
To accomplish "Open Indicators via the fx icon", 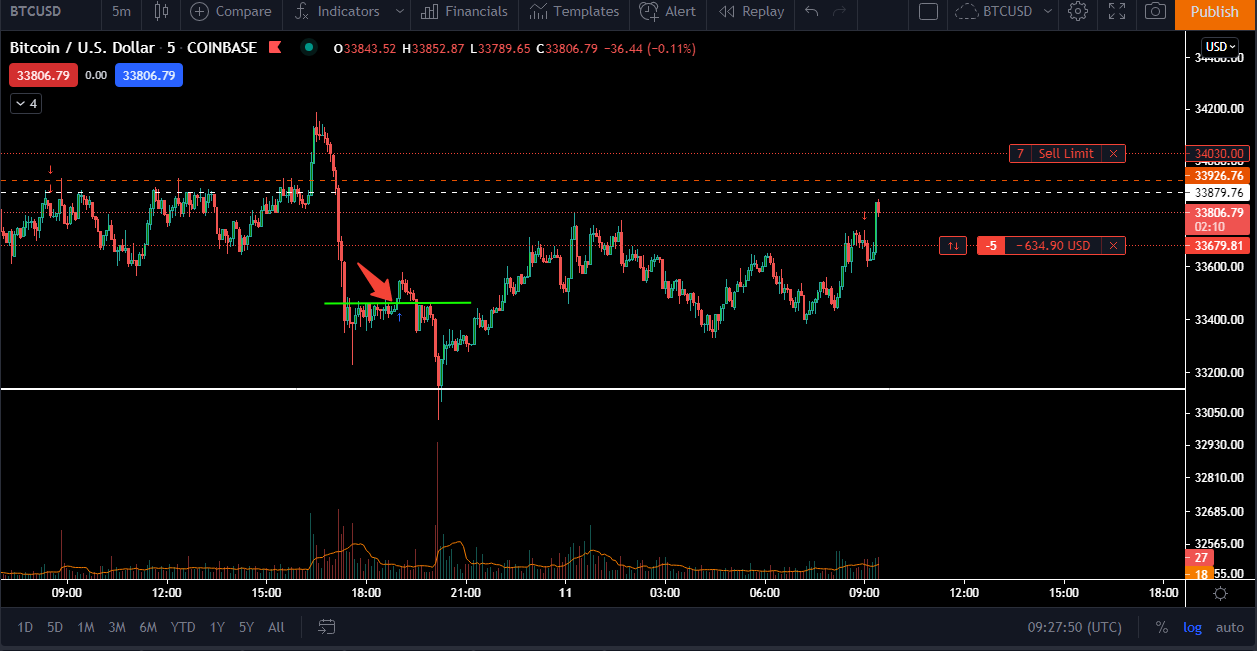I will click(301, 12).
